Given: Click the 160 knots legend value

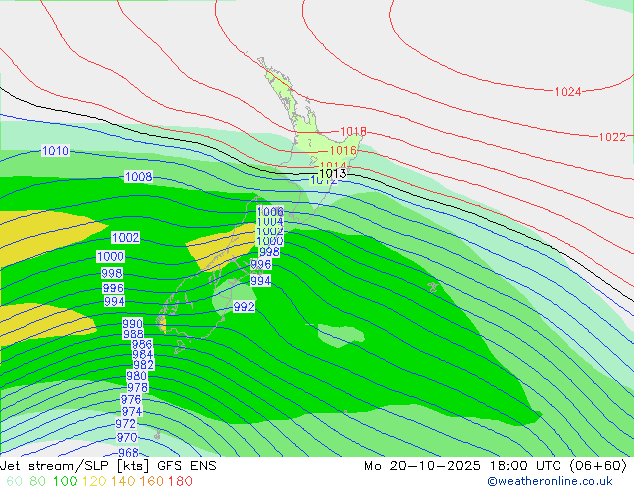Looking at the screenshot, I should tap(152, 482).
